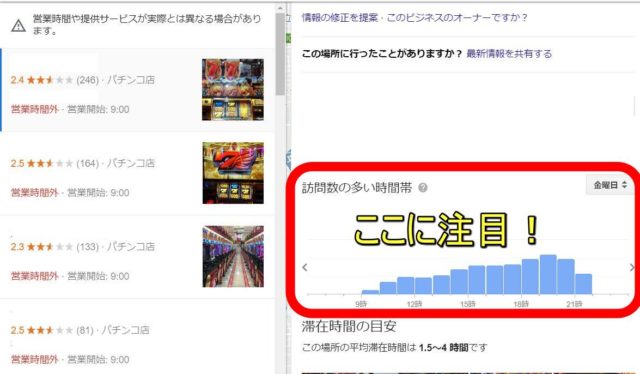Select the 2.5 rated listing with 164 reviews
The height and width of the screenshot is (374, 640).
point(138,174)
